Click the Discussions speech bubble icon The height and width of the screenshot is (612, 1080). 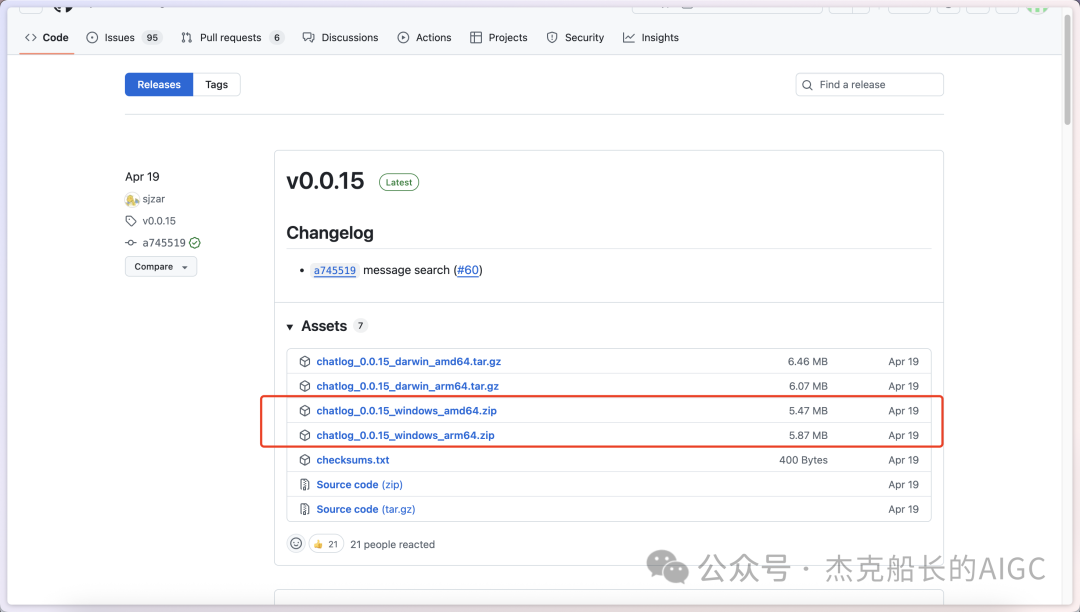coord(309,38)
